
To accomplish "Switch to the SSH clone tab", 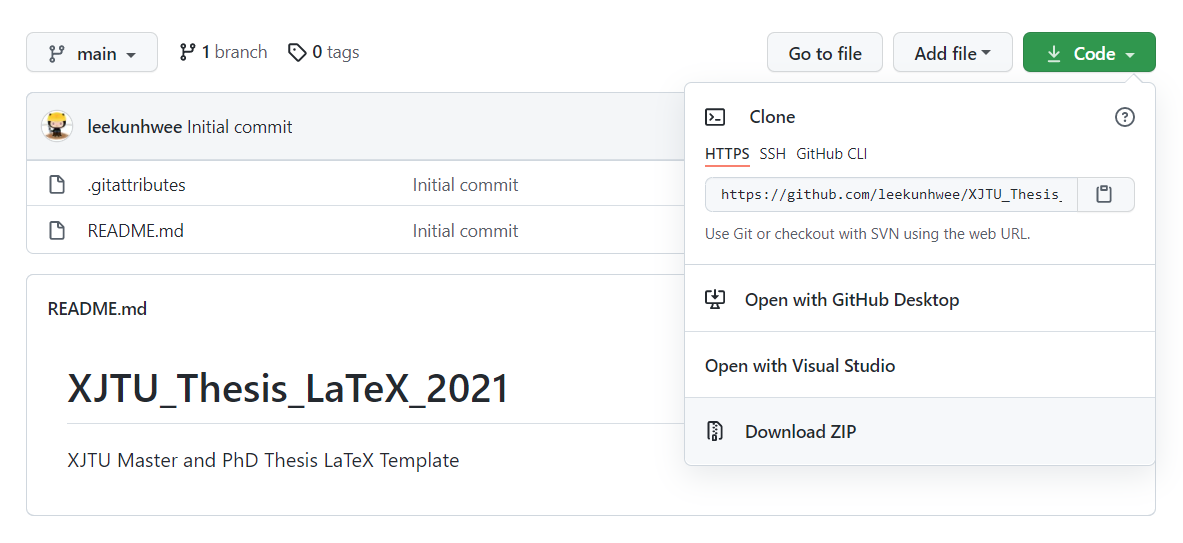I will coord(773,154).
